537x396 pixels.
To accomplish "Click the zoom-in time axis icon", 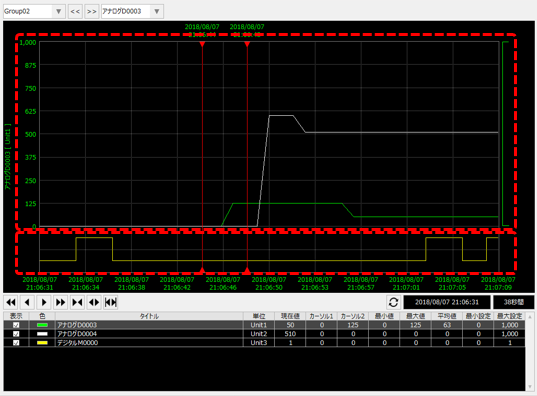I will [x=77, y=302].
